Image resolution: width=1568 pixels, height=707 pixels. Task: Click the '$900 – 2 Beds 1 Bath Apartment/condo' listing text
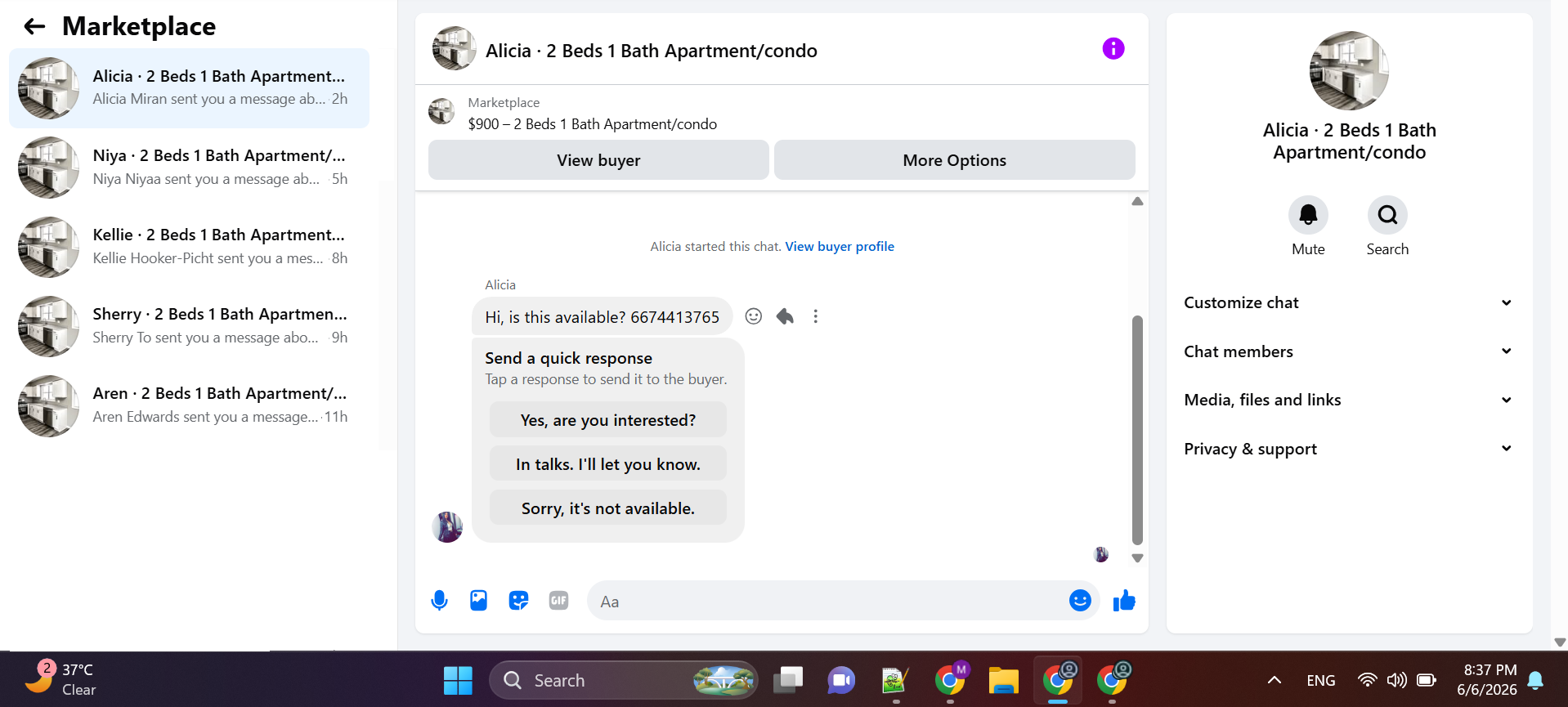(x=592, y=124)
